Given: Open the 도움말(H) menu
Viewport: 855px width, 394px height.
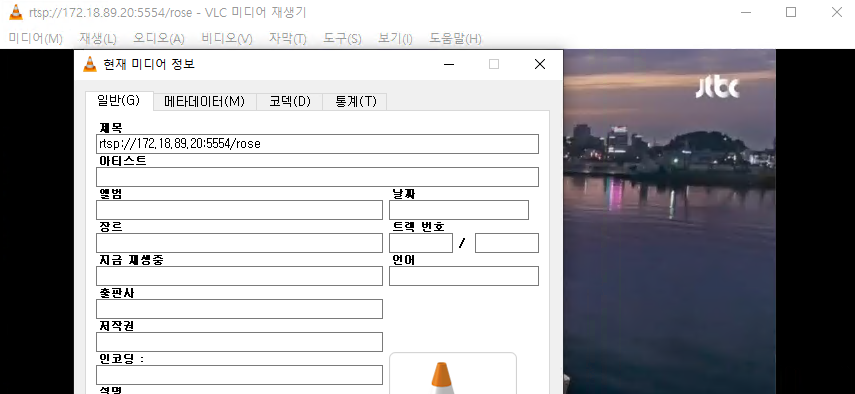Looking at the screenshot, I should coord(455,39).
